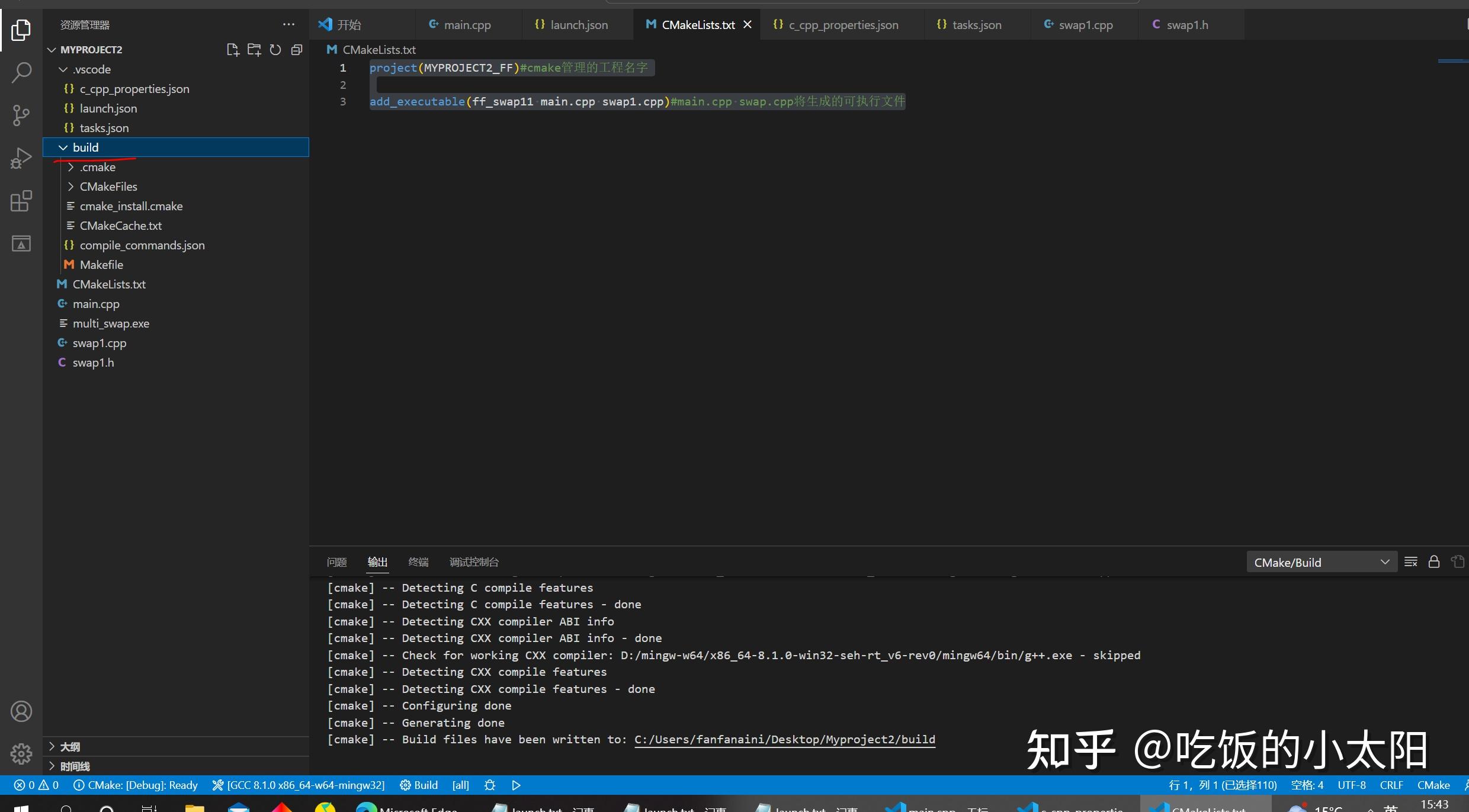Start debugging via the status bar bug icon
1469x812 pixels.
click(489, 785)
